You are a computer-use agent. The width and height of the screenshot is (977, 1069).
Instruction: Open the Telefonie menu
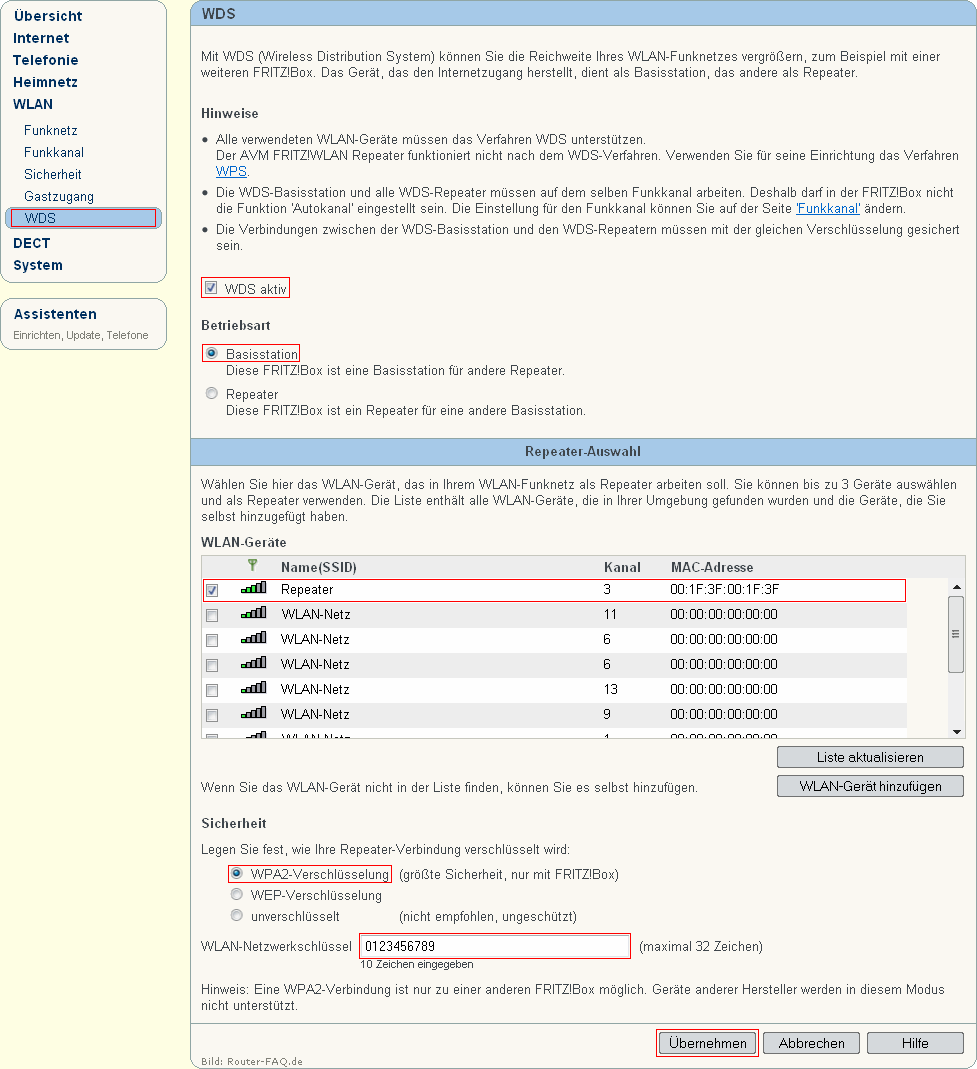45,60
